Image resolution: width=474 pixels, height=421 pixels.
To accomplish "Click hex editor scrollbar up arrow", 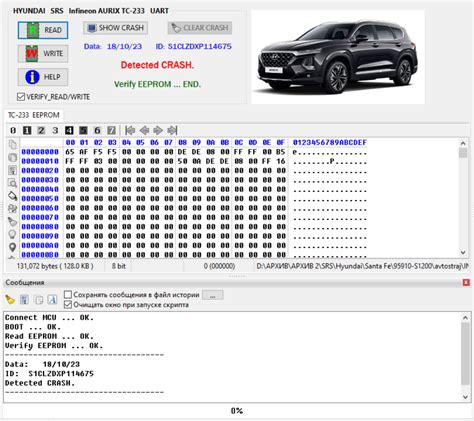I will coord(463,144).
